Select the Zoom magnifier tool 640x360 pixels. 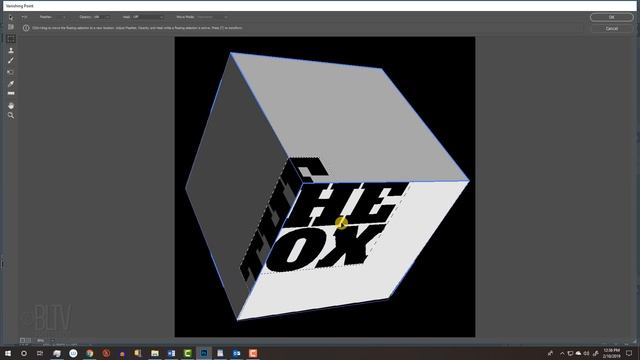point(11,116)
